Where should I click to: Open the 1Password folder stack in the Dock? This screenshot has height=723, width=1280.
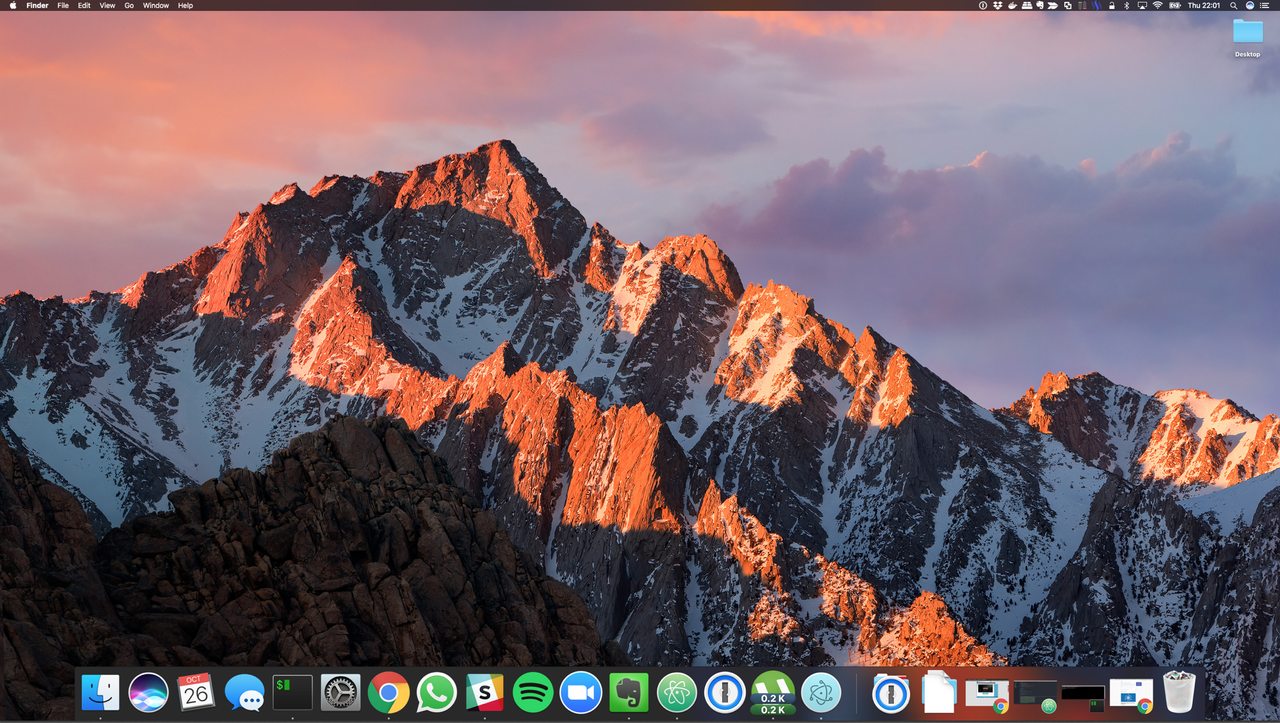(891, 692)
